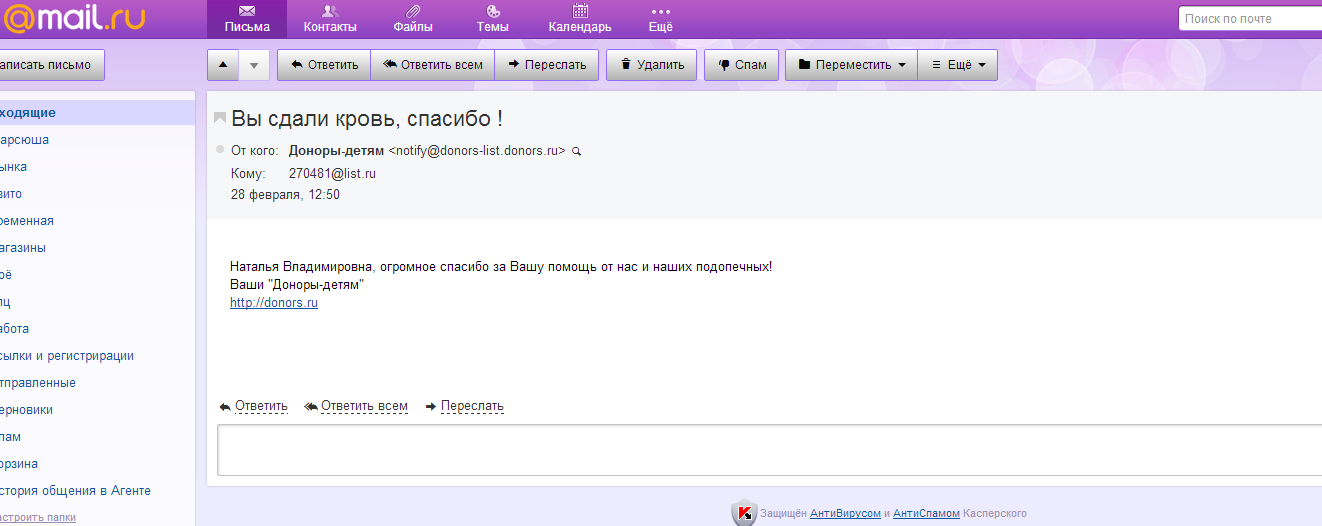Go to previous message with up arrow
Viewport: 1322px width, 526px height.
point(222,65)
